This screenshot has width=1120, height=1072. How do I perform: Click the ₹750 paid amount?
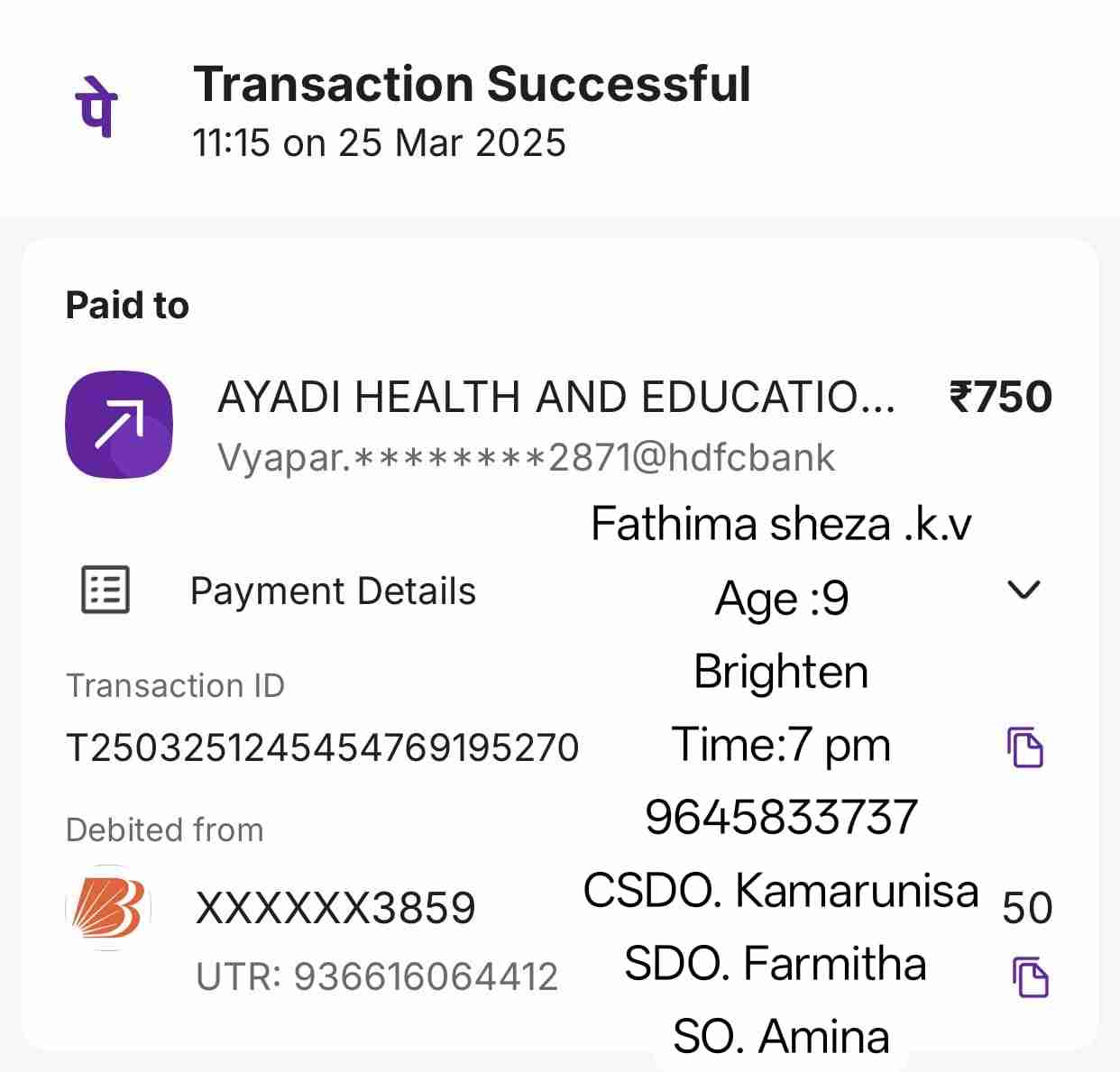pyautogui.click(x=1000, y=397)
